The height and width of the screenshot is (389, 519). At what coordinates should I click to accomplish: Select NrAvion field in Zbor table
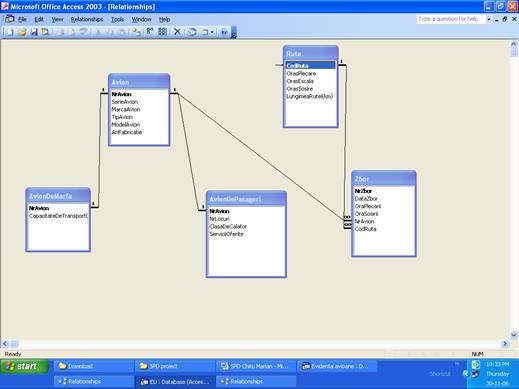pyautogui.click(x=364, y=221)
